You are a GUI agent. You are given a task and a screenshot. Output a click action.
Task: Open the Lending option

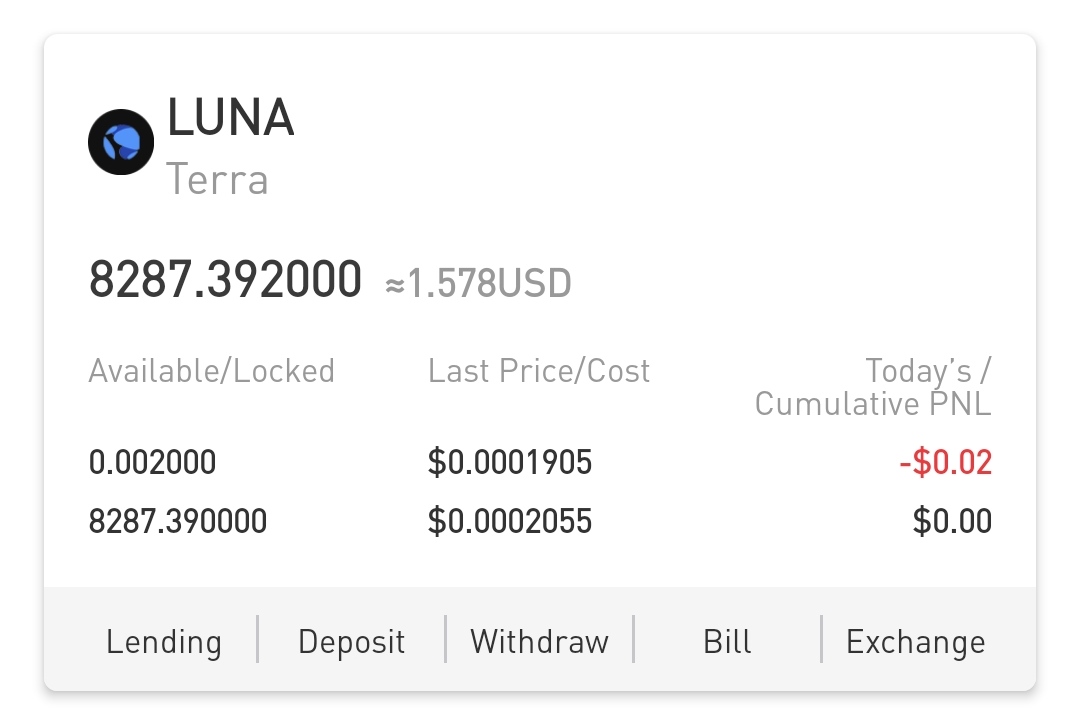coord(164,641)
